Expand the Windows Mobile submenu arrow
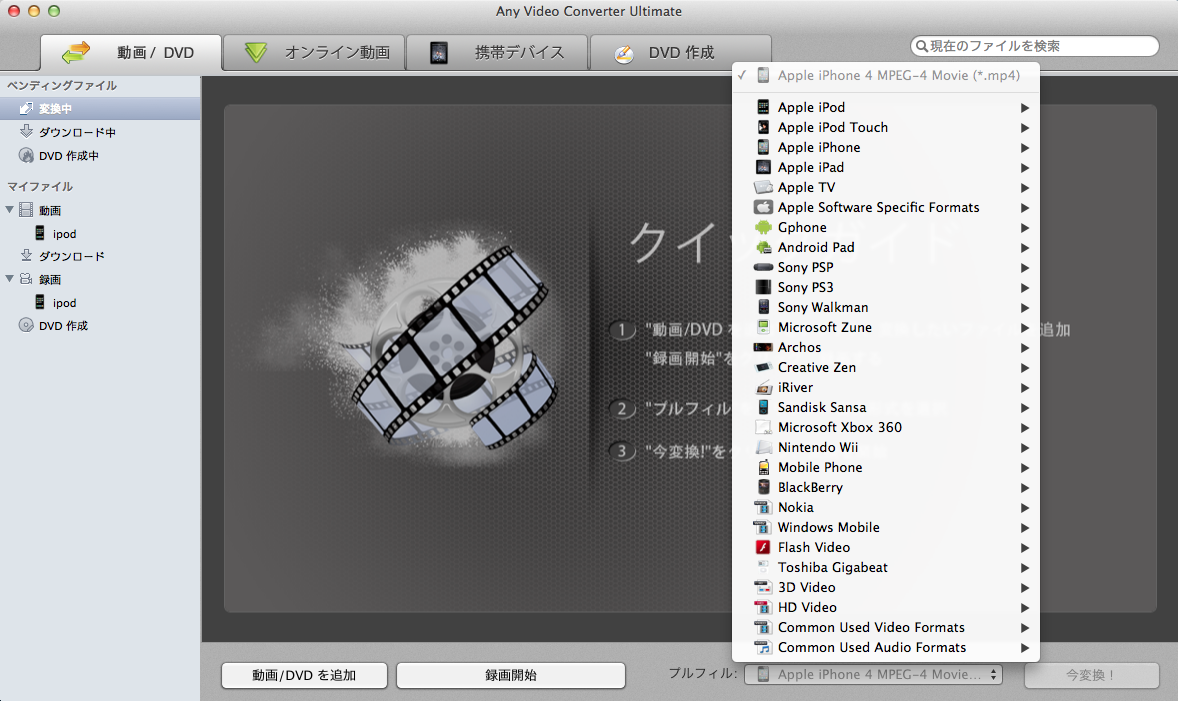 pos(1025,527)
